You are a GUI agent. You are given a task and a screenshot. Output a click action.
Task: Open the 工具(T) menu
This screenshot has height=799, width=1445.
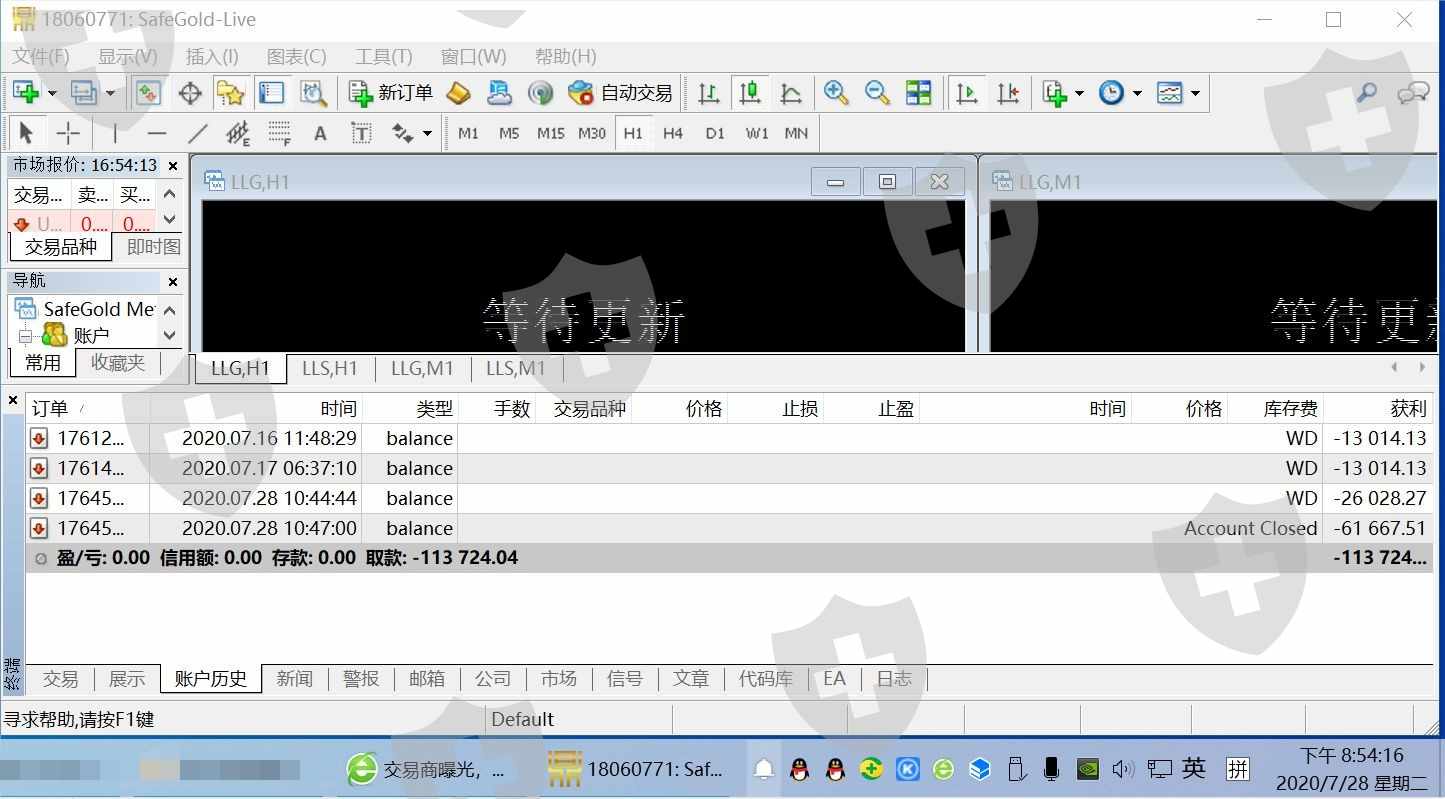pos(383,57)
